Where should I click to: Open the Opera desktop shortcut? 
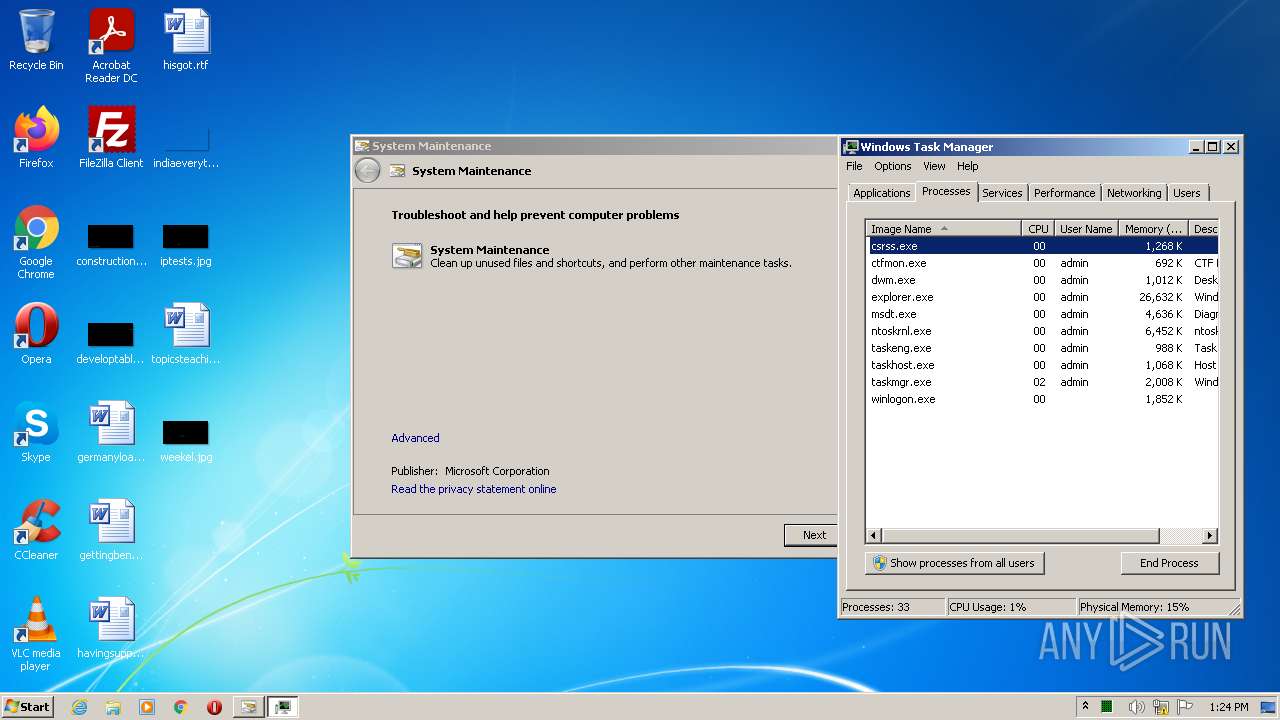[x=36, y=334]
